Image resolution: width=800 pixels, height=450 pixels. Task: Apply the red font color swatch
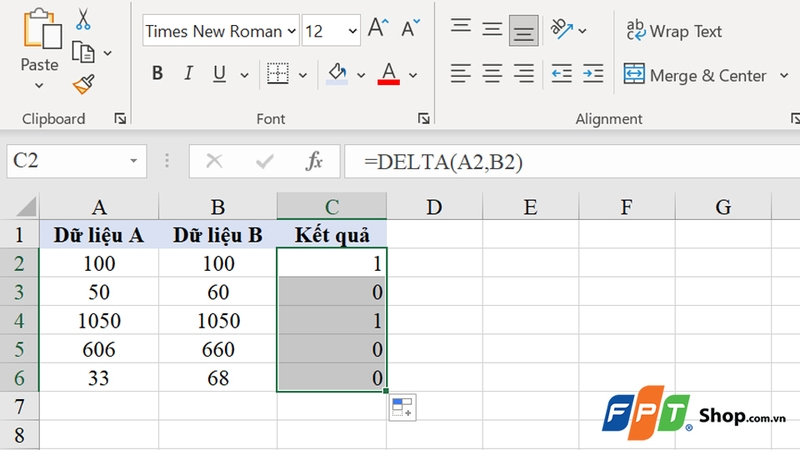point(389,74)
